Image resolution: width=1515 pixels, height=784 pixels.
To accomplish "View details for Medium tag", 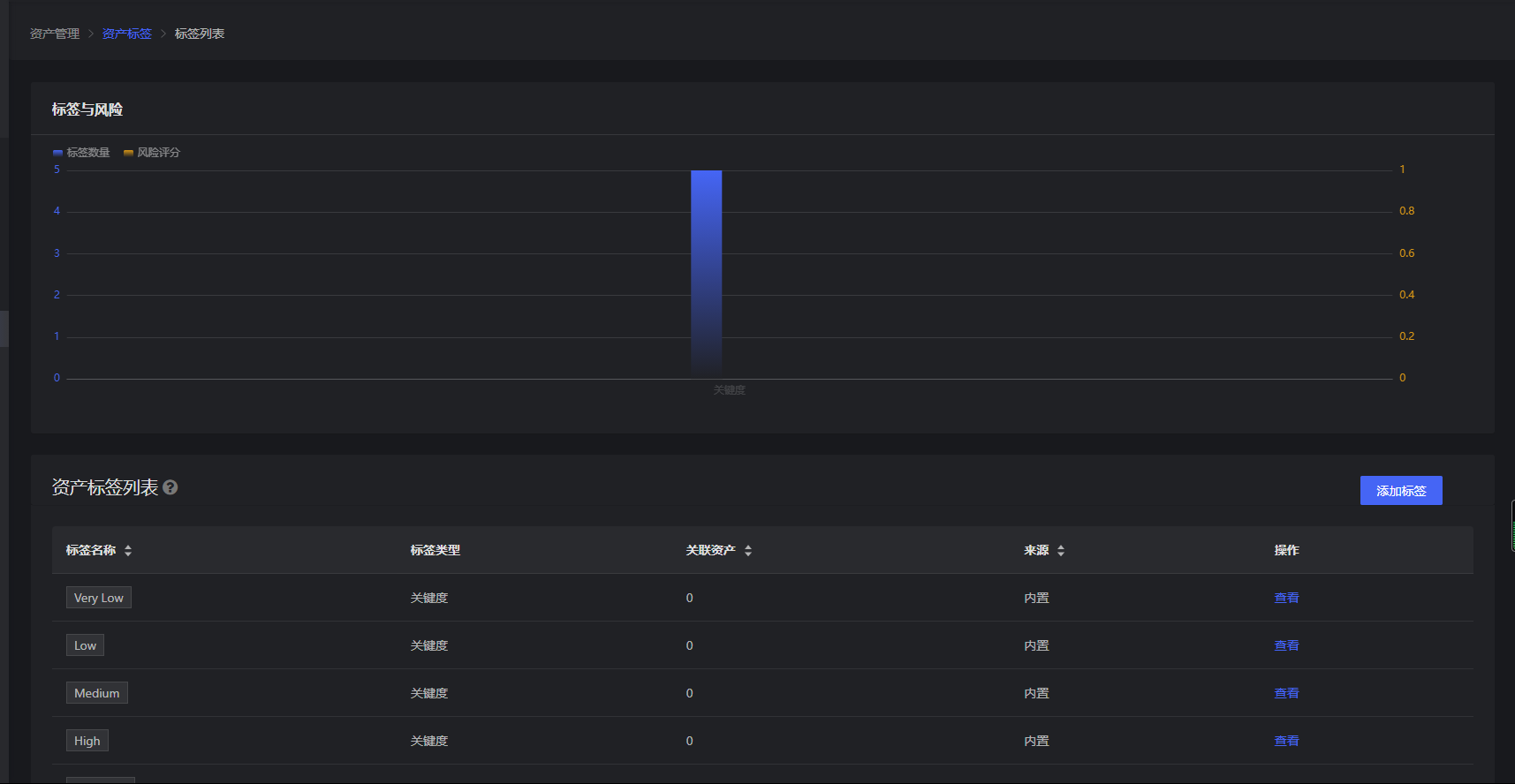I will [x=1286, y=693].
